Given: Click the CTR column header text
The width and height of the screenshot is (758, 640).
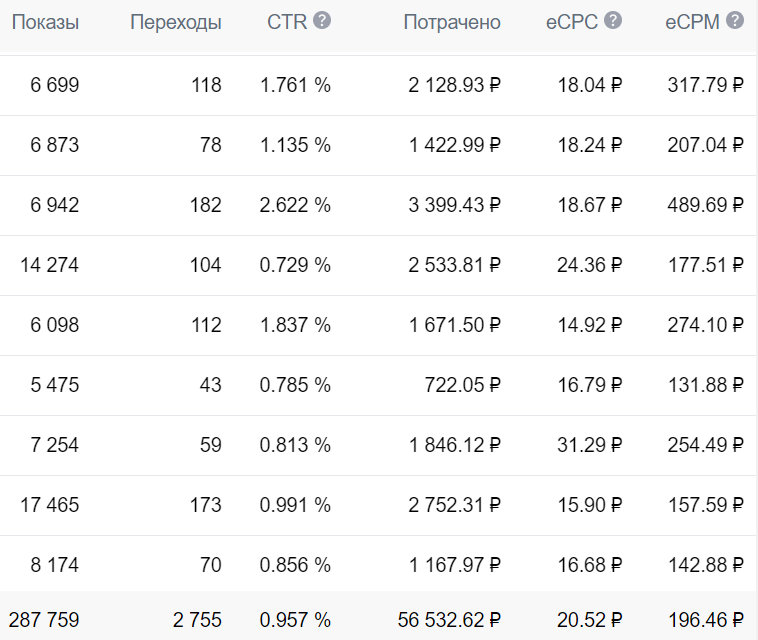Looking at the screenshot, I should [287, 22].
